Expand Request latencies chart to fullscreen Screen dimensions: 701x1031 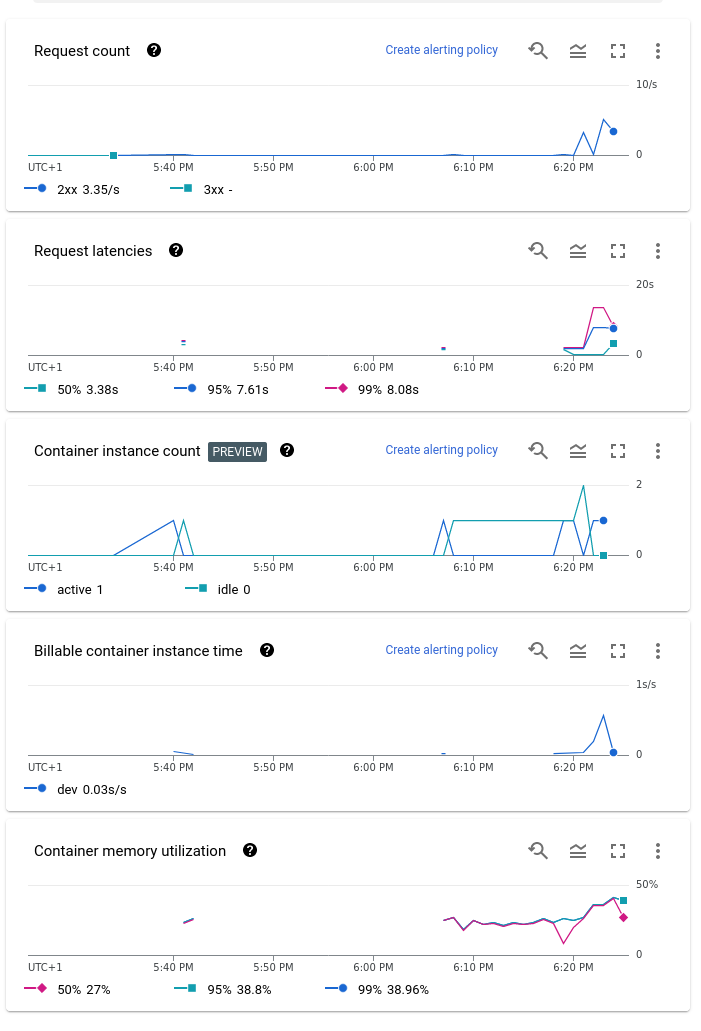(617, 251)
